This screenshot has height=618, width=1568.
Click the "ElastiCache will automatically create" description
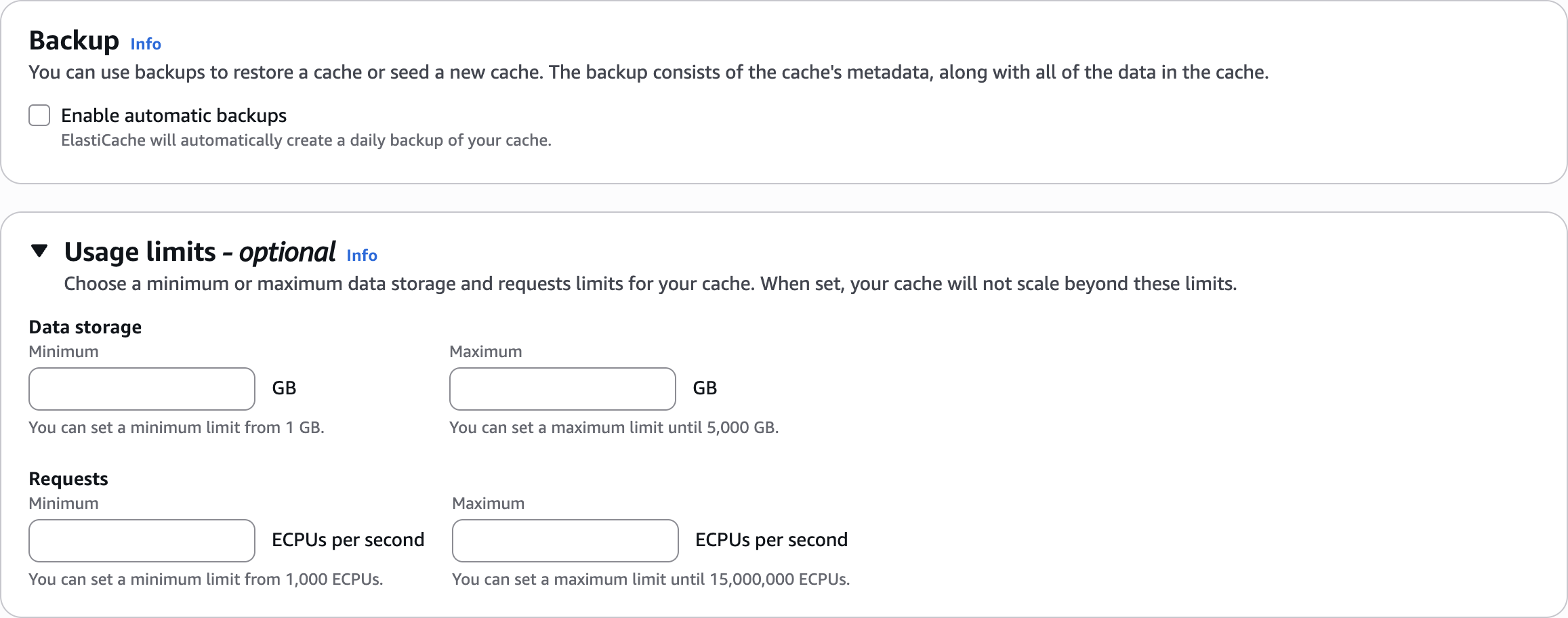click(x=306, y=140)
